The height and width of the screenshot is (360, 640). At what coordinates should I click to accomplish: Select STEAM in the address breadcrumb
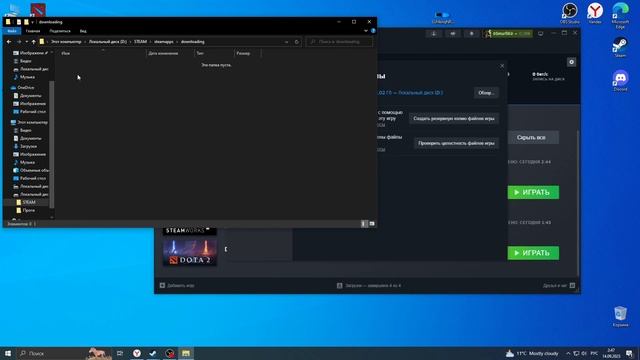[140, 42]
